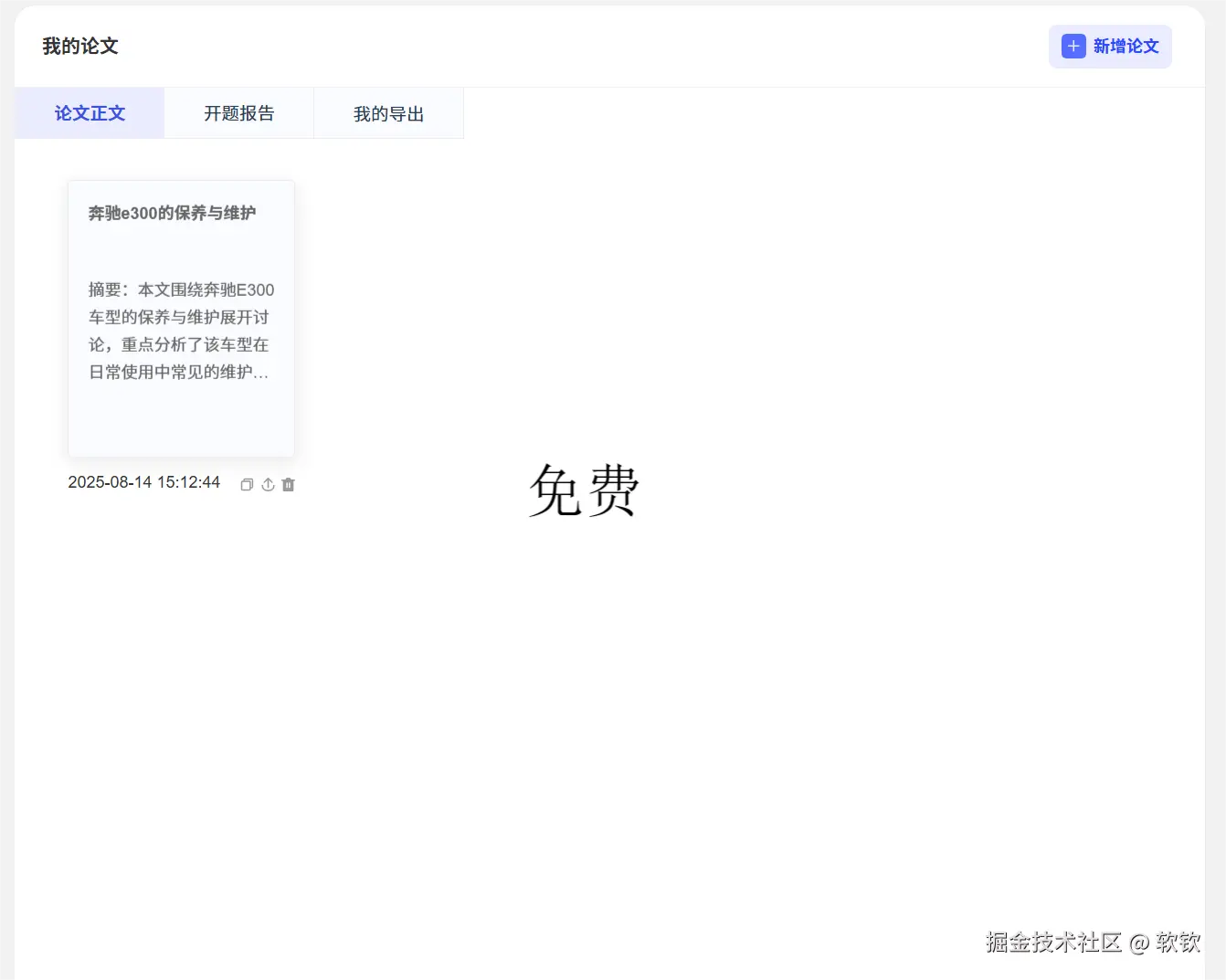1226x980 pixels.
Task: Delete the paper with the trash icon
Action: (289, 484)
